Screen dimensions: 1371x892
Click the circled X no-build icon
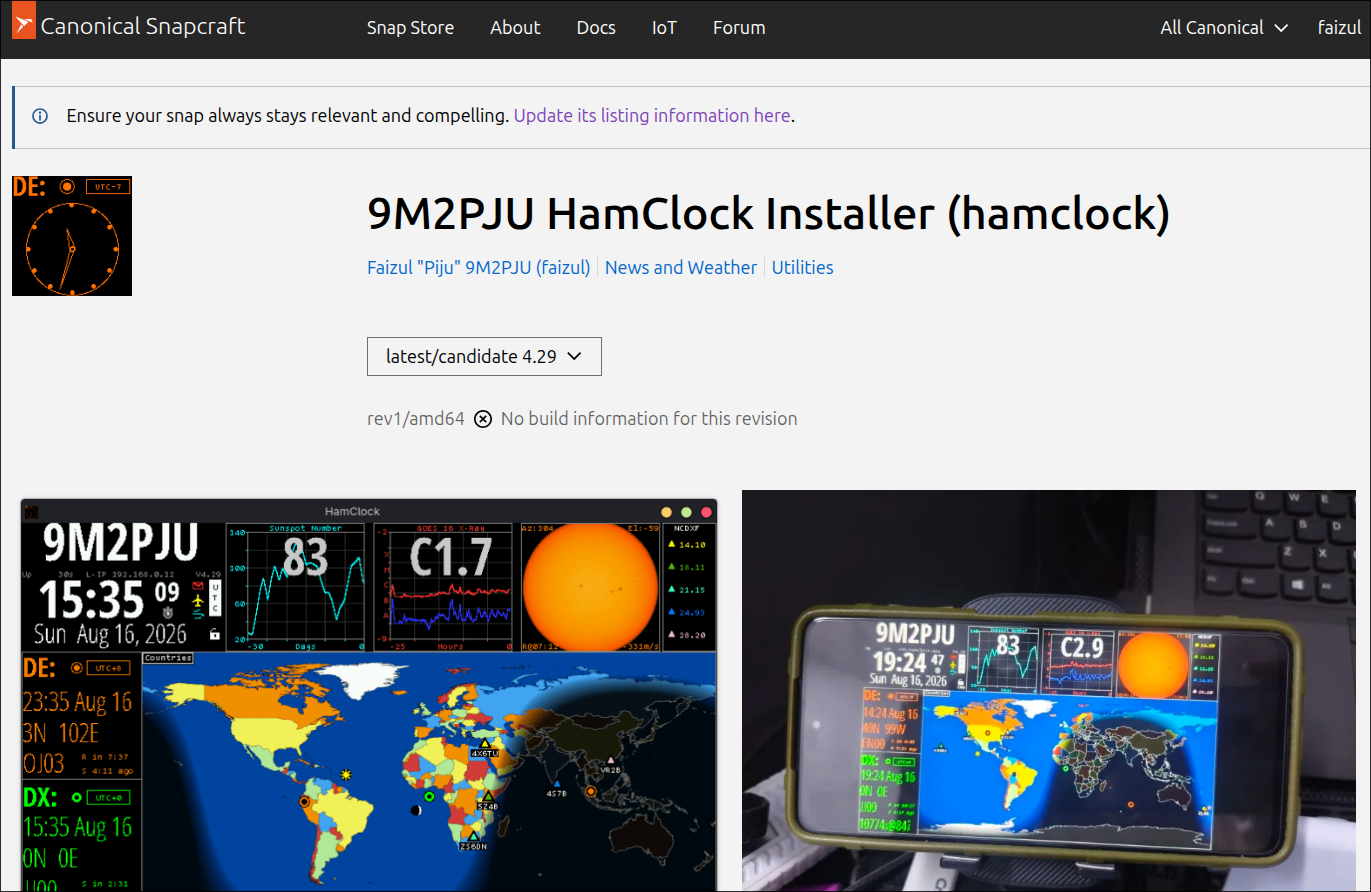coord(483,419)
